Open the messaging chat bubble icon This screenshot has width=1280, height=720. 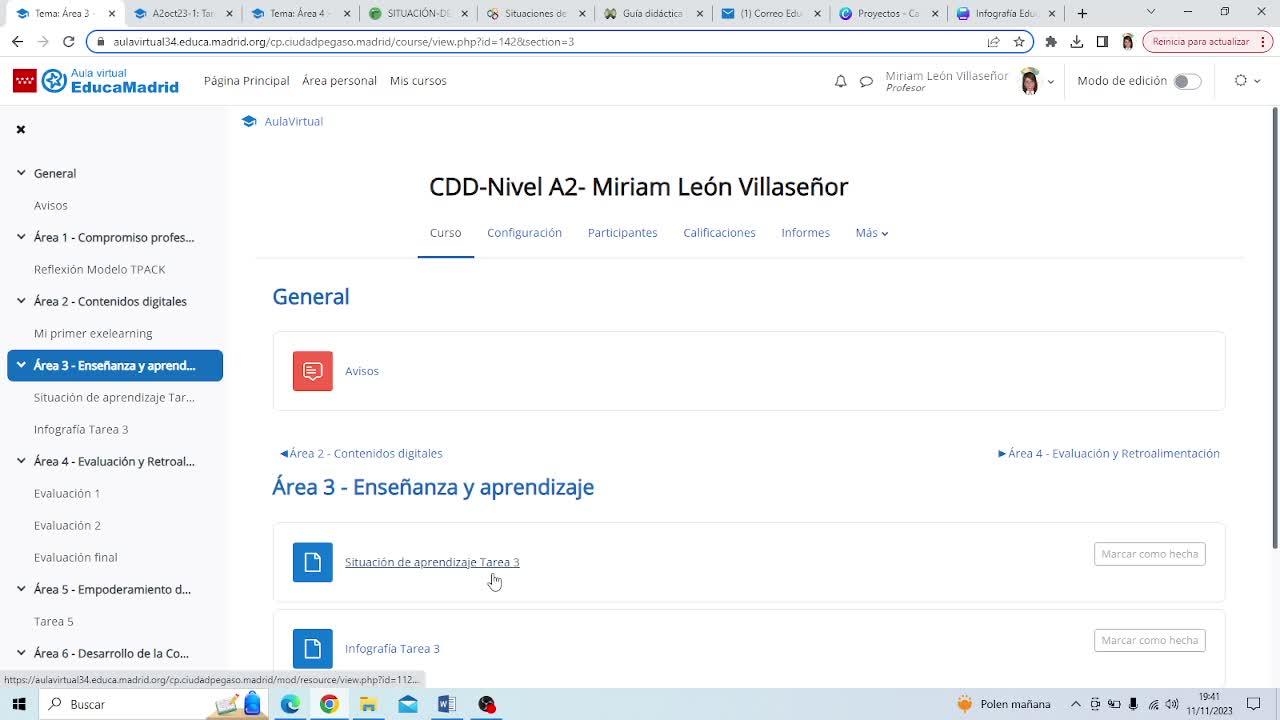[866, 81]
